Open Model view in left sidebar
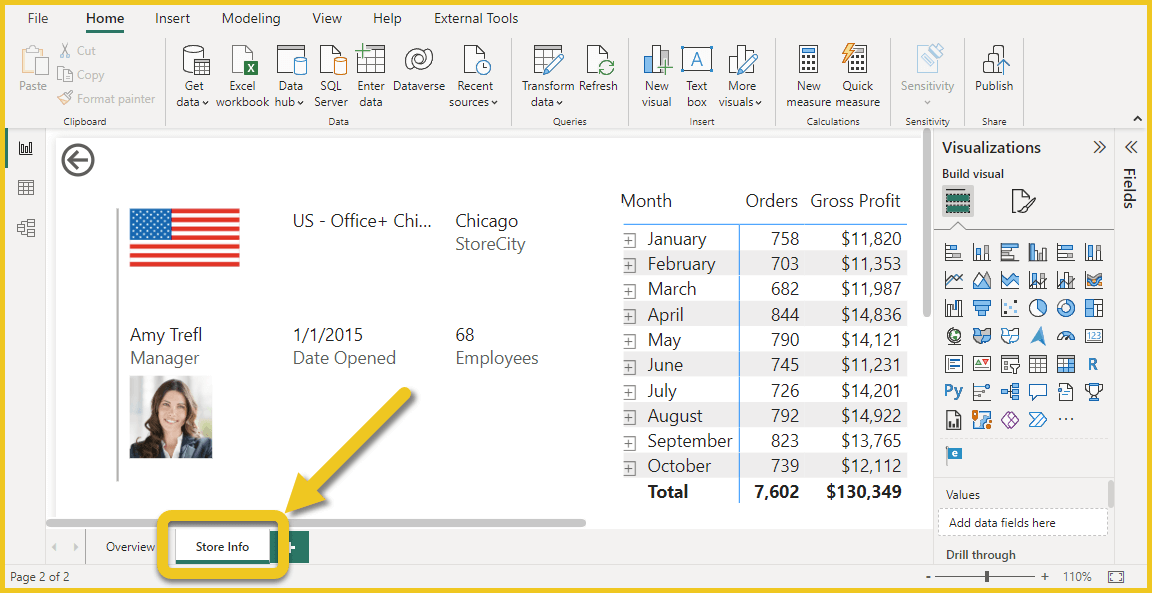 click(26, 228)
